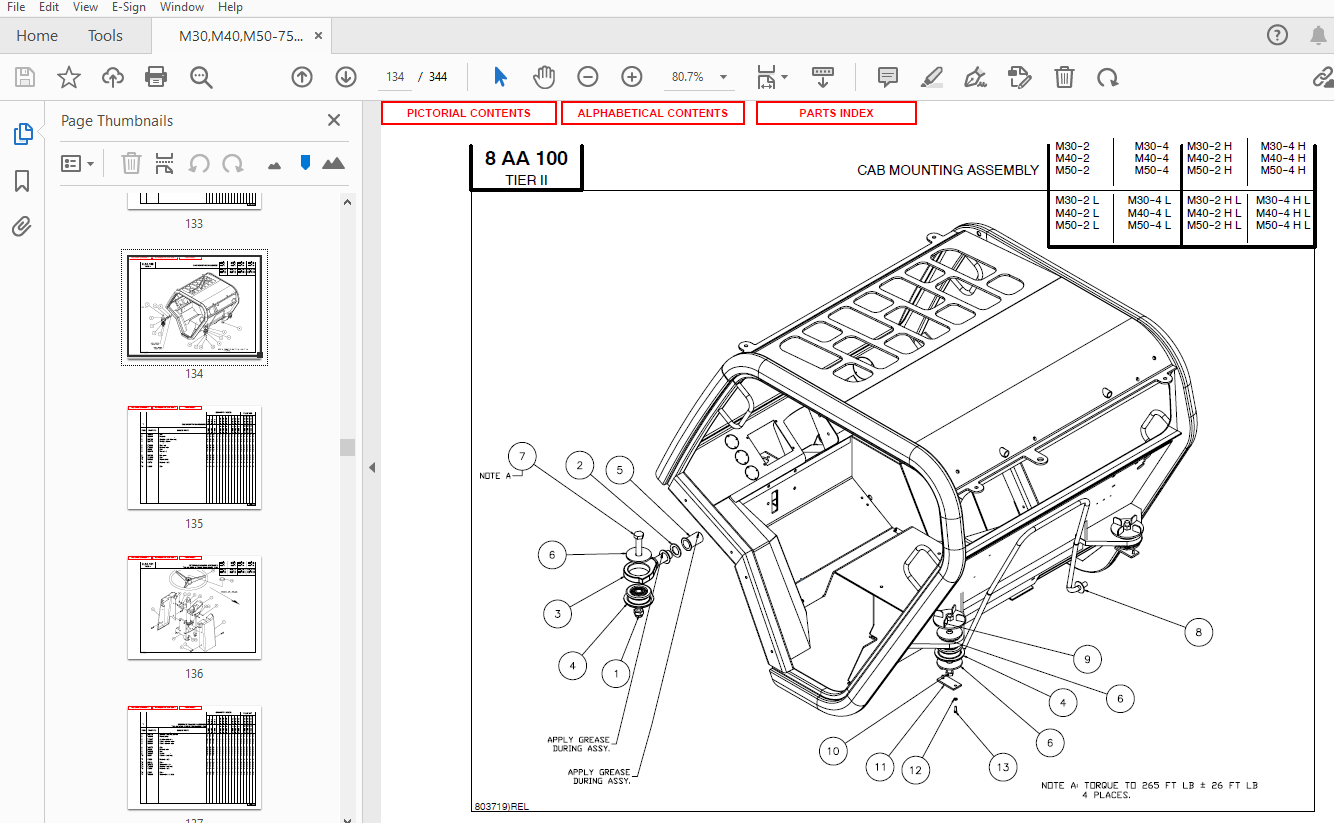
Task: Open the Find text magnifier tool
Action: (201, 77)
